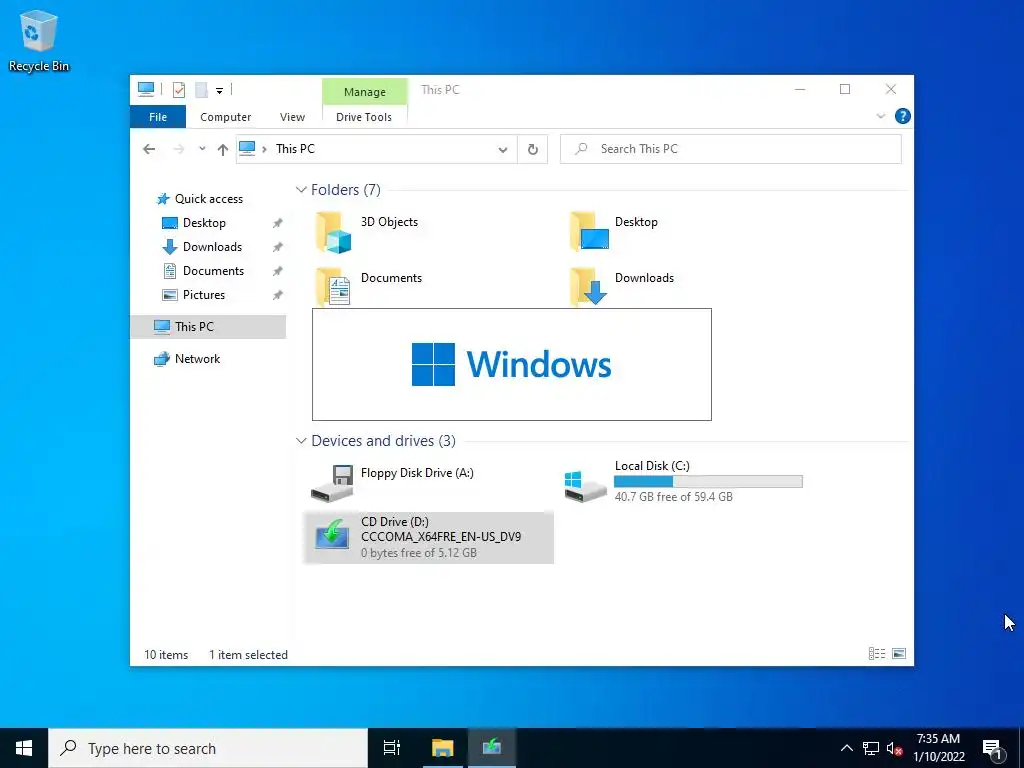Open the Drive Tools ribbon tab
This screenshot has width=1024, height=768.
[364, 117]
